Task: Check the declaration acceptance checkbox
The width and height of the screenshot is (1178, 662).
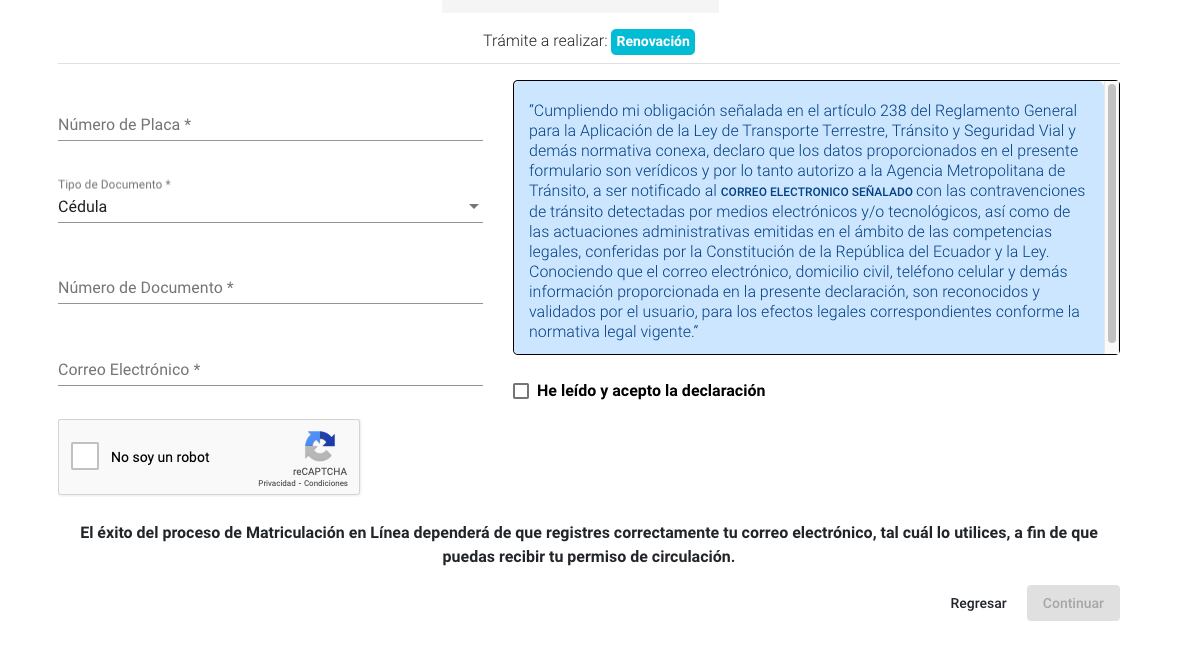Action: [x=521, y=391]
